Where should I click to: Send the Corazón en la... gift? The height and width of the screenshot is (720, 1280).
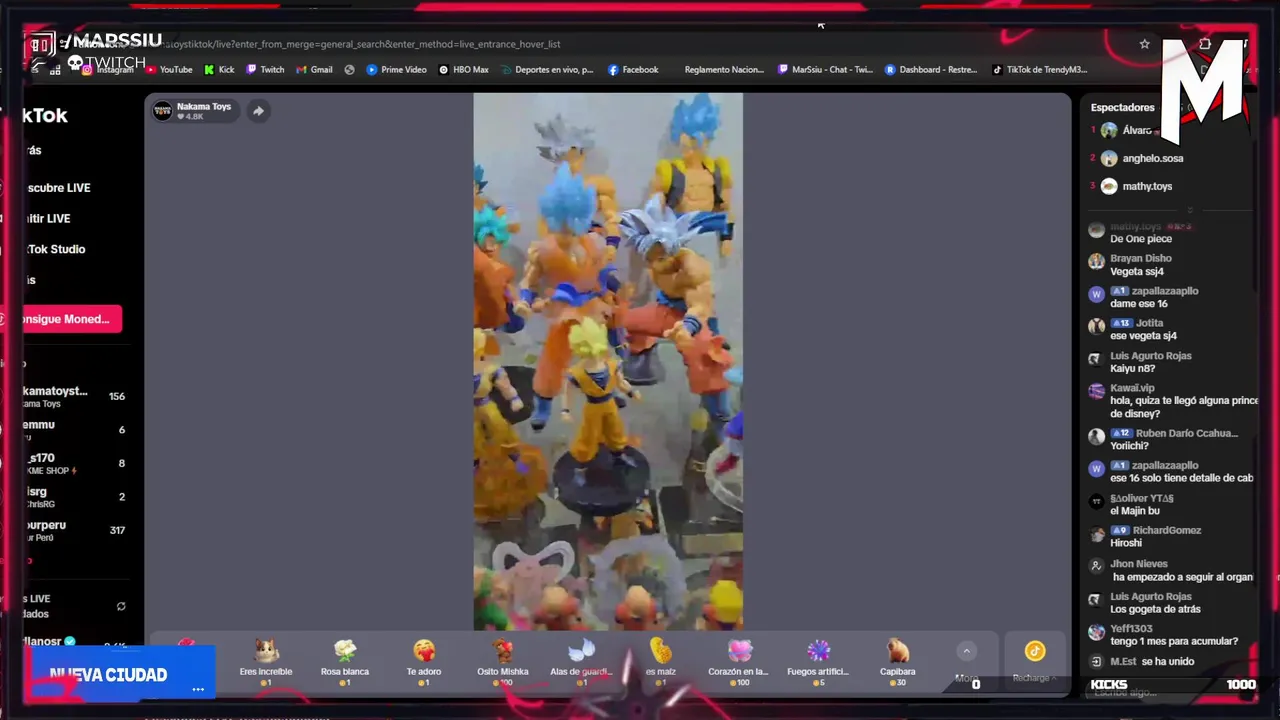click(x=739, y=660)
